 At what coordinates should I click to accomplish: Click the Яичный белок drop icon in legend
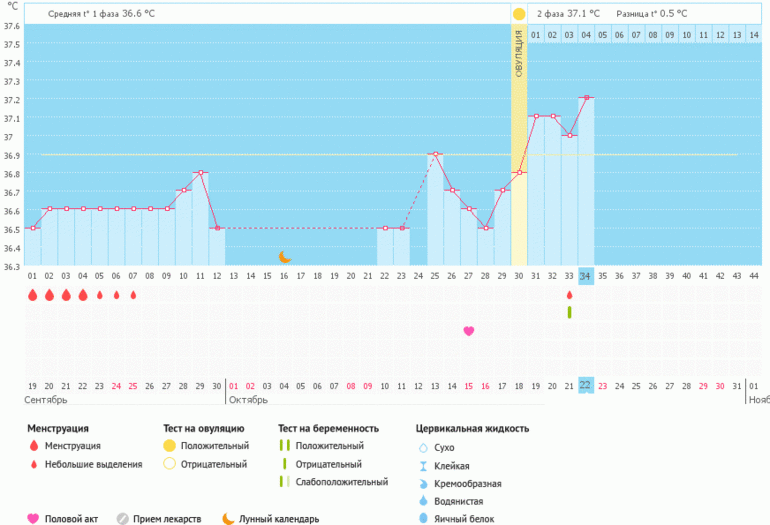click(x=422, y=518)
